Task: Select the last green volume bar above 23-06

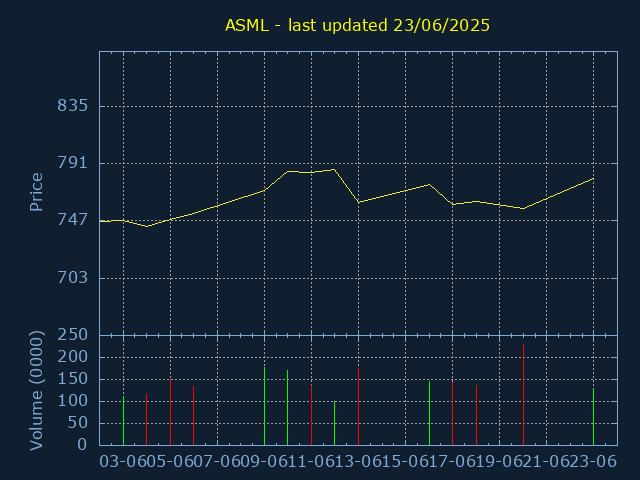Action: [593, 416]
